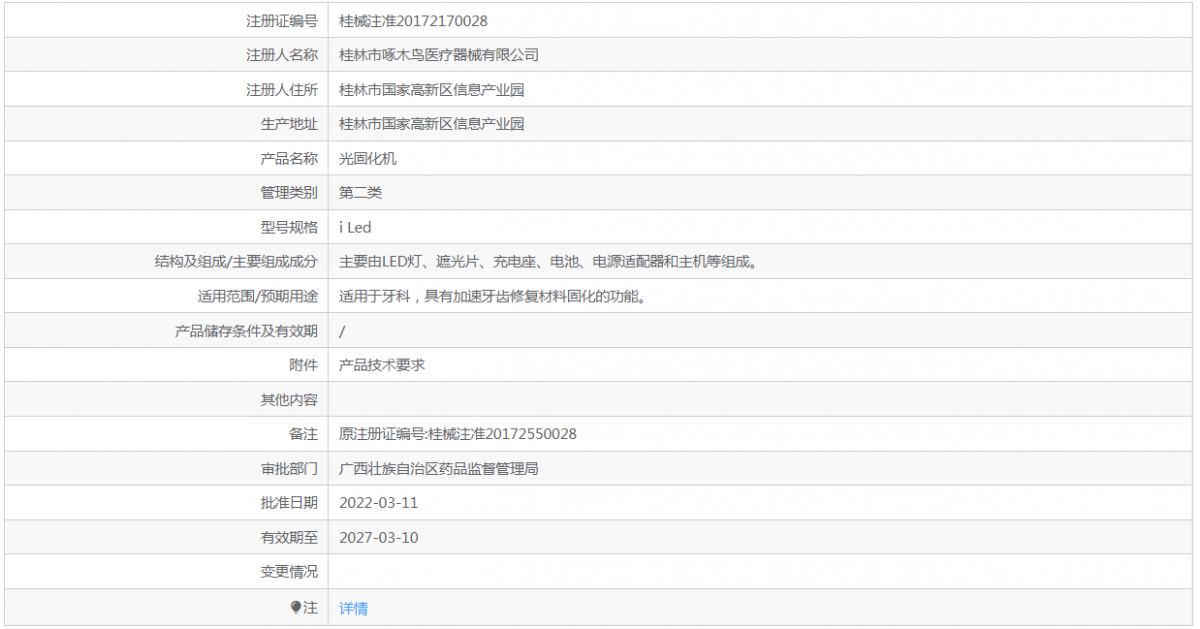Viewport: 1200px width, 629px height.
Task: Click the address value in 生产地址 row
Action: tap(432, 124)
